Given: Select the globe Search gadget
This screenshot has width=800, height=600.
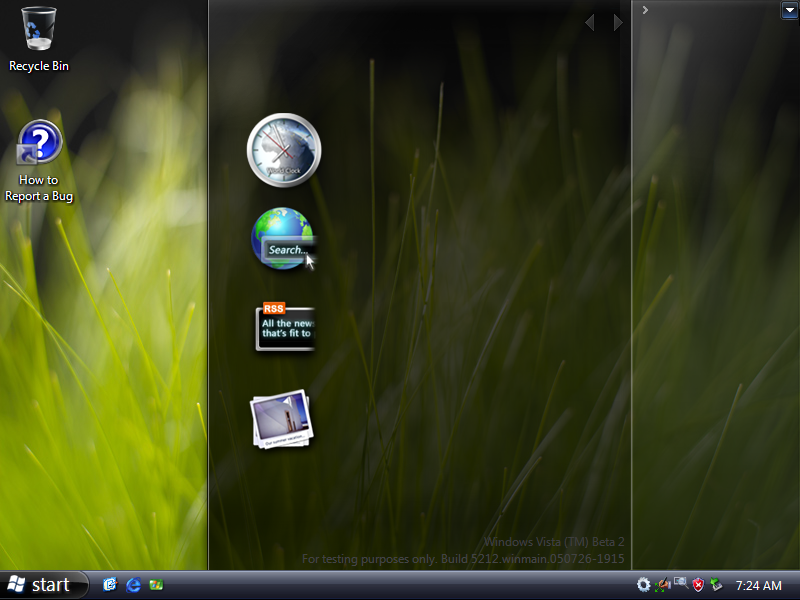Looking at the screenshot, I should 283,238.
